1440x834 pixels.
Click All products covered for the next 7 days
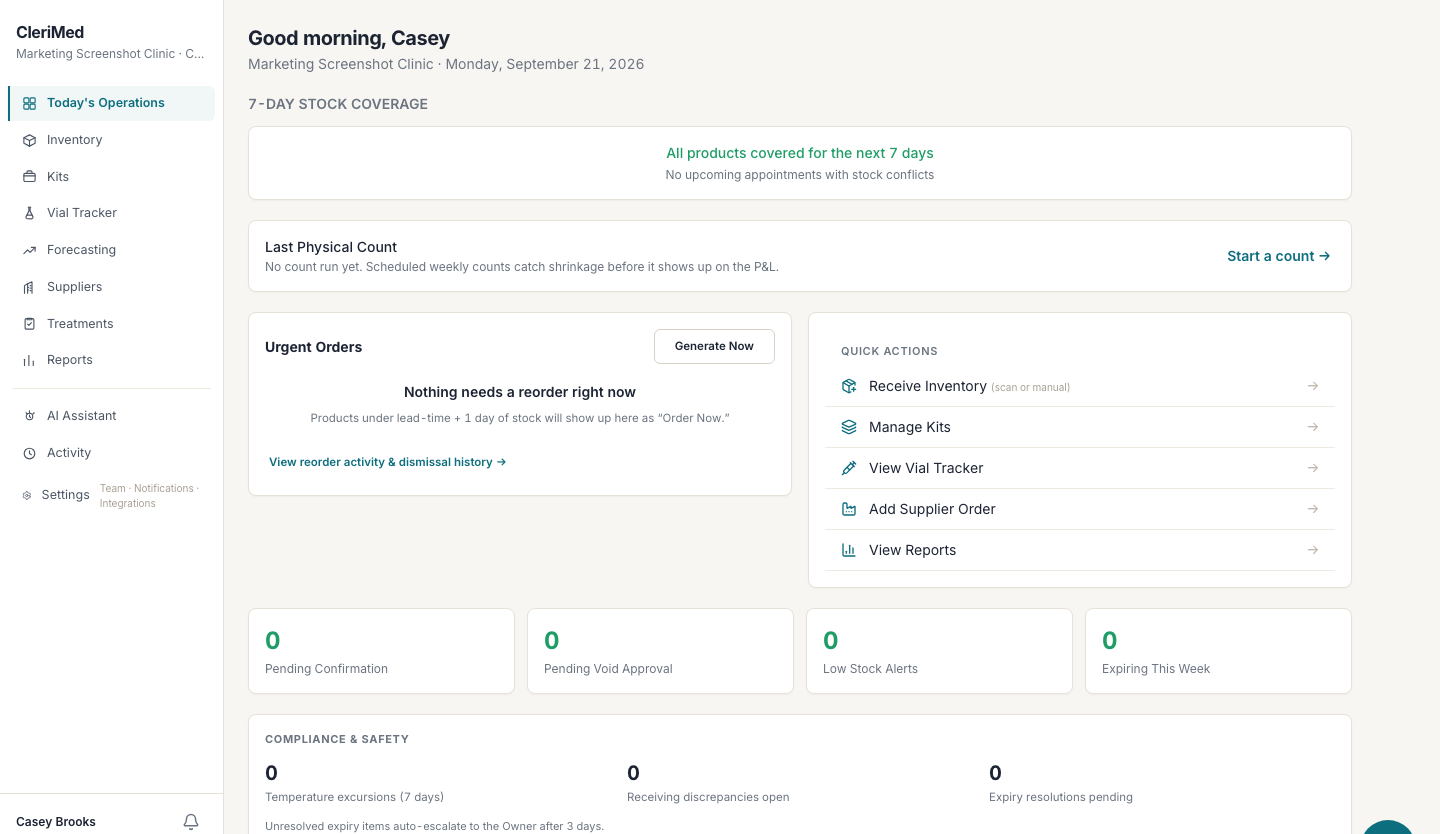(x=800, y=153)
